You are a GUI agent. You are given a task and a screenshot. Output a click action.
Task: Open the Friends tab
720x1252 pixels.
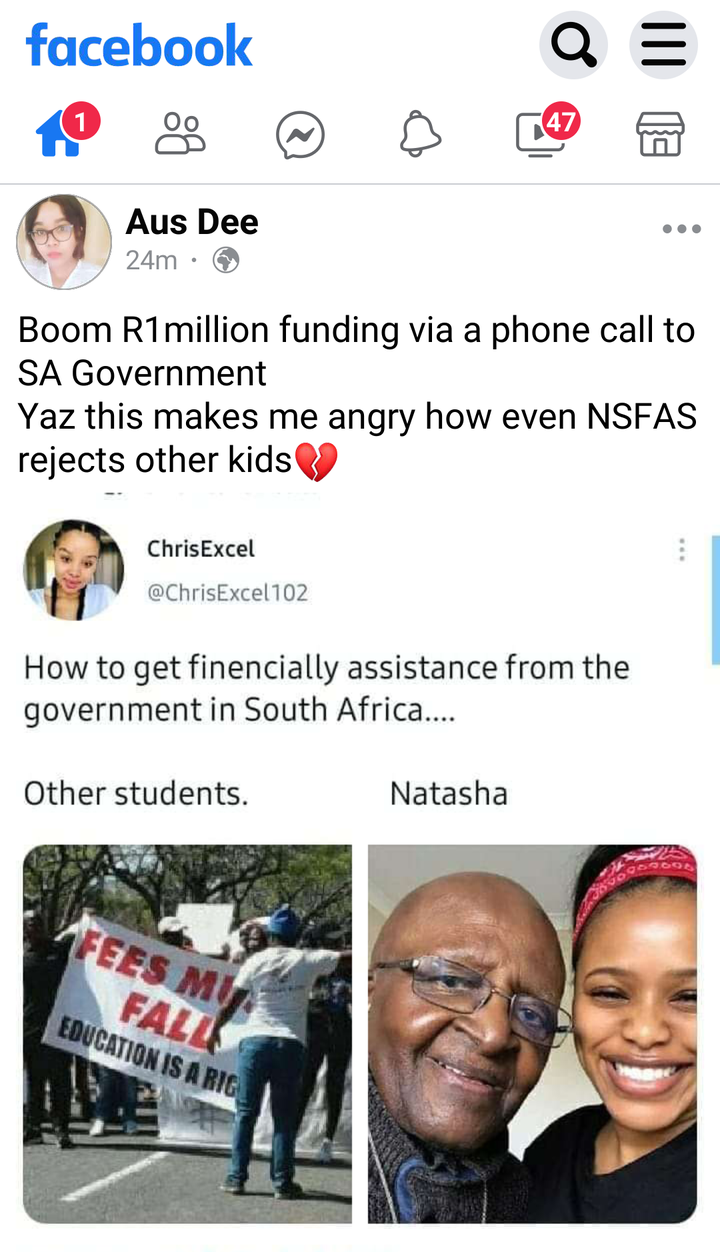pos(180,134)
